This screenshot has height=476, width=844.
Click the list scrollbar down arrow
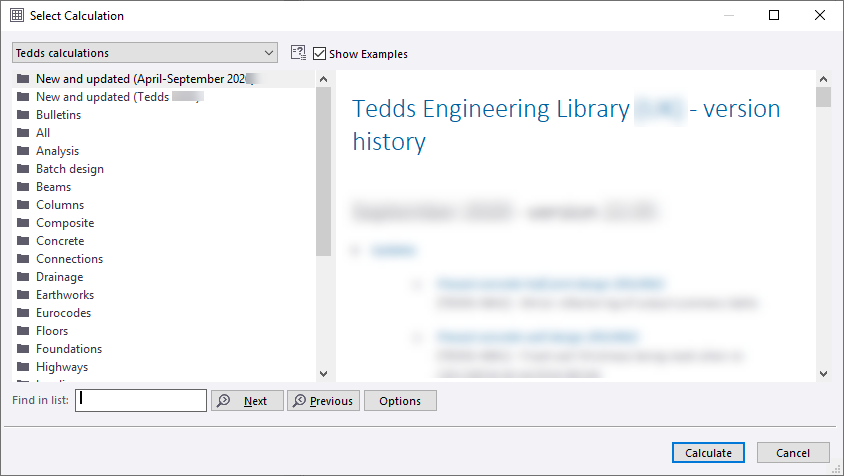(x=323, y=374)
